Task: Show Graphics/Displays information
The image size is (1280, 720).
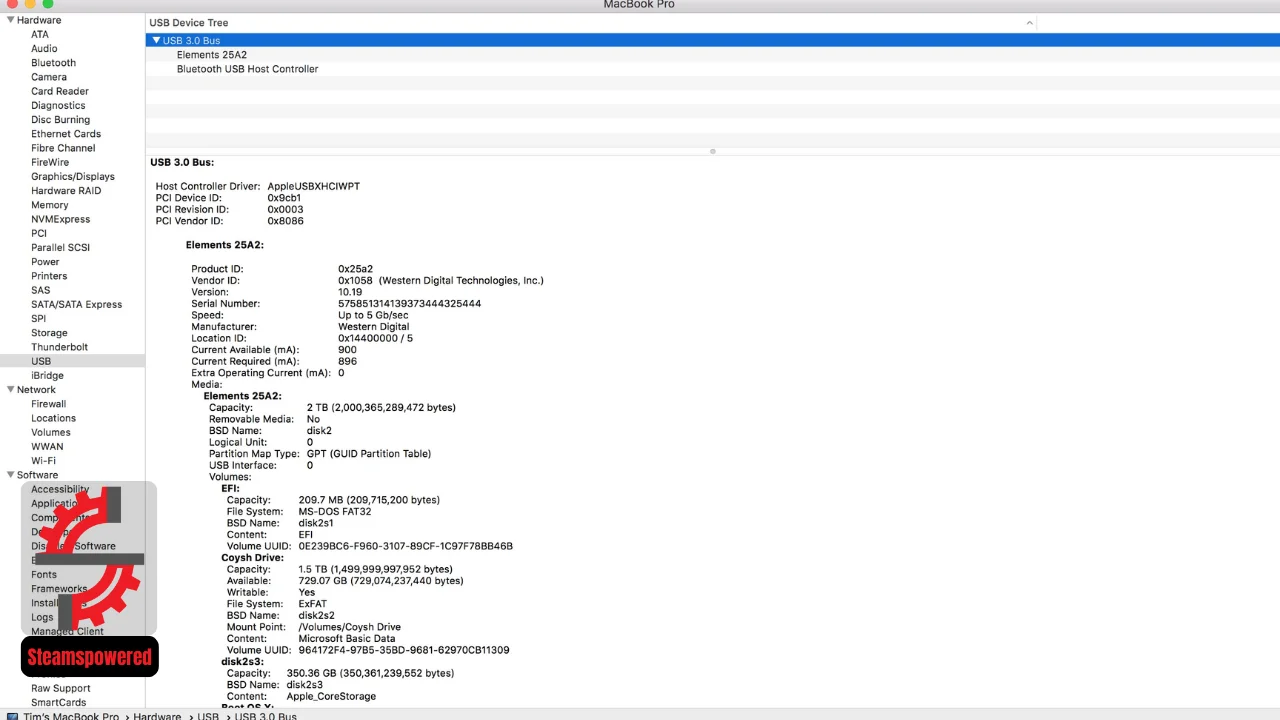Action: 73,177
